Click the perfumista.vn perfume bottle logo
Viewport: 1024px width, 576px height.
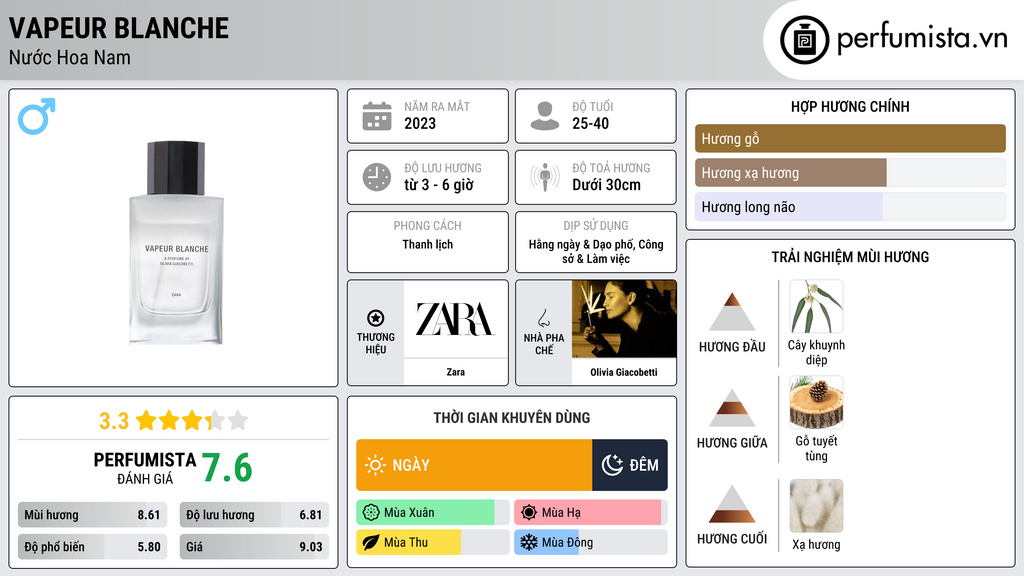[x=804, y=40]
